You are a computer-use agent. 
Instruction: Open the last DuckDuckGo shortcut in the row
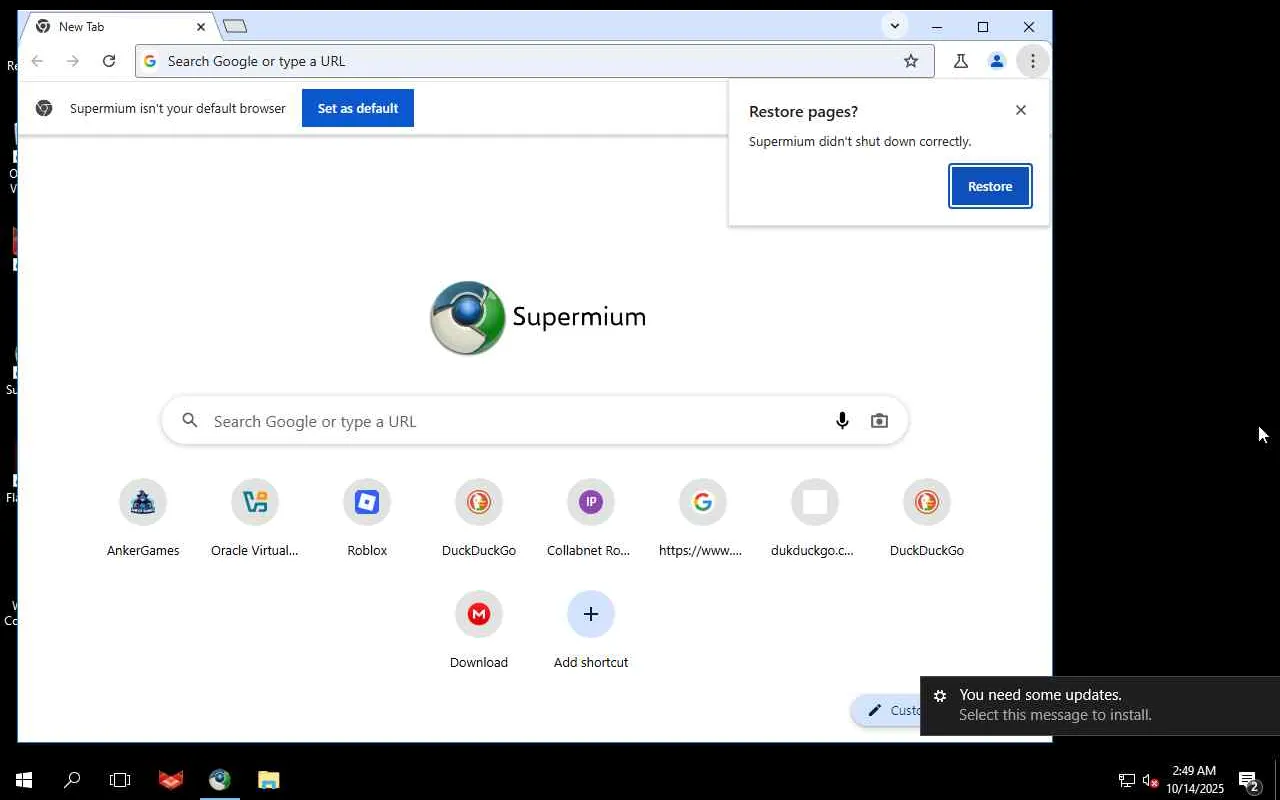coord(927,518)
